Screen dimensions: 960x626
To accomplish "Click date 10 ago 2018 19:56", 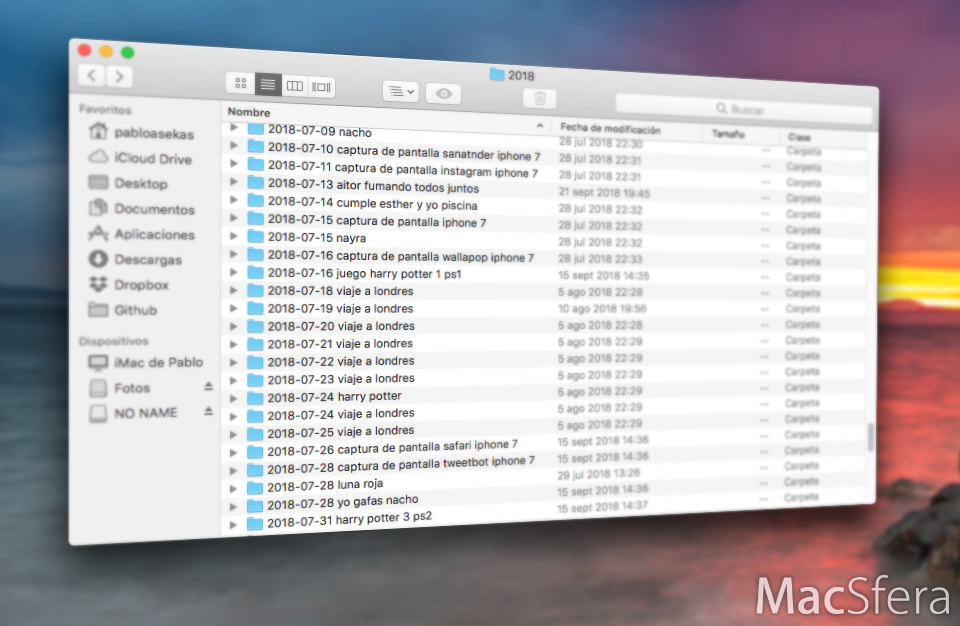I will 602,309.
